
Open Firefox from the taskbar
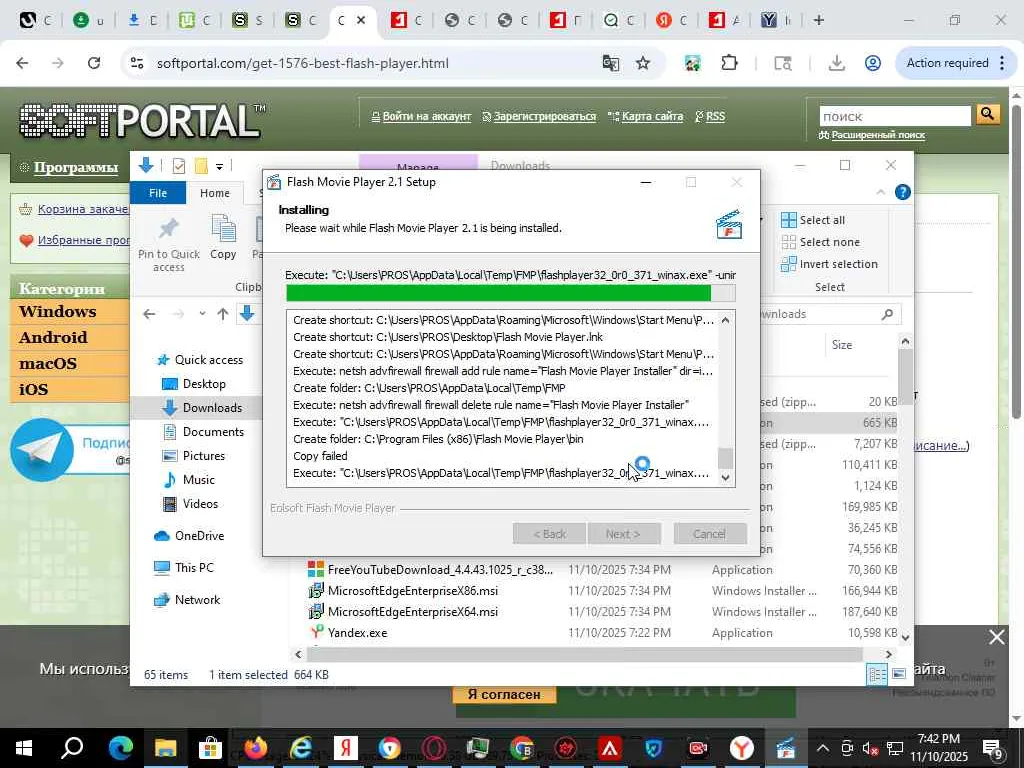coord(256,748)
